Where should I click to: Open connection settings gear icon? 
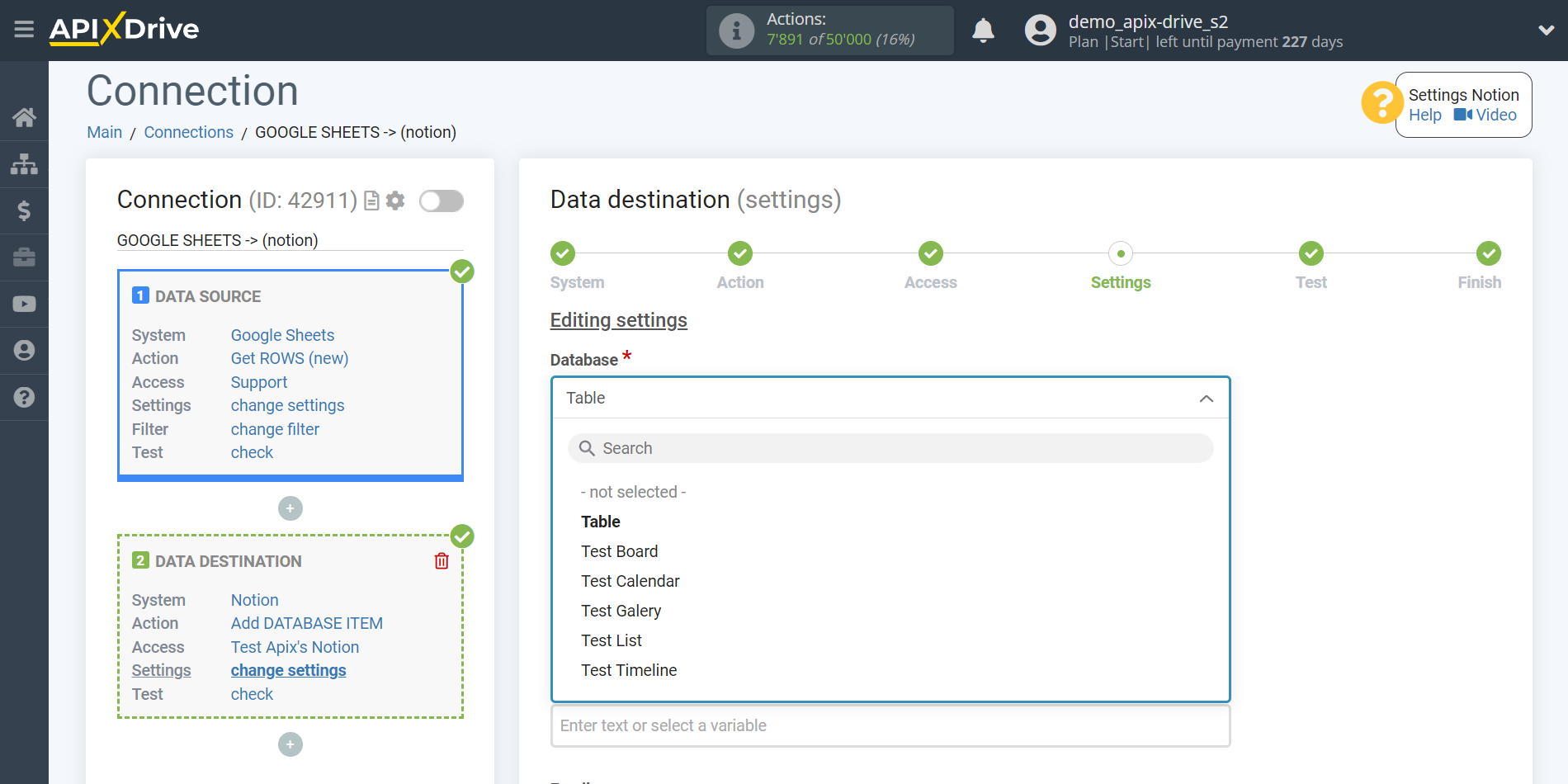[x=396, y=201]
